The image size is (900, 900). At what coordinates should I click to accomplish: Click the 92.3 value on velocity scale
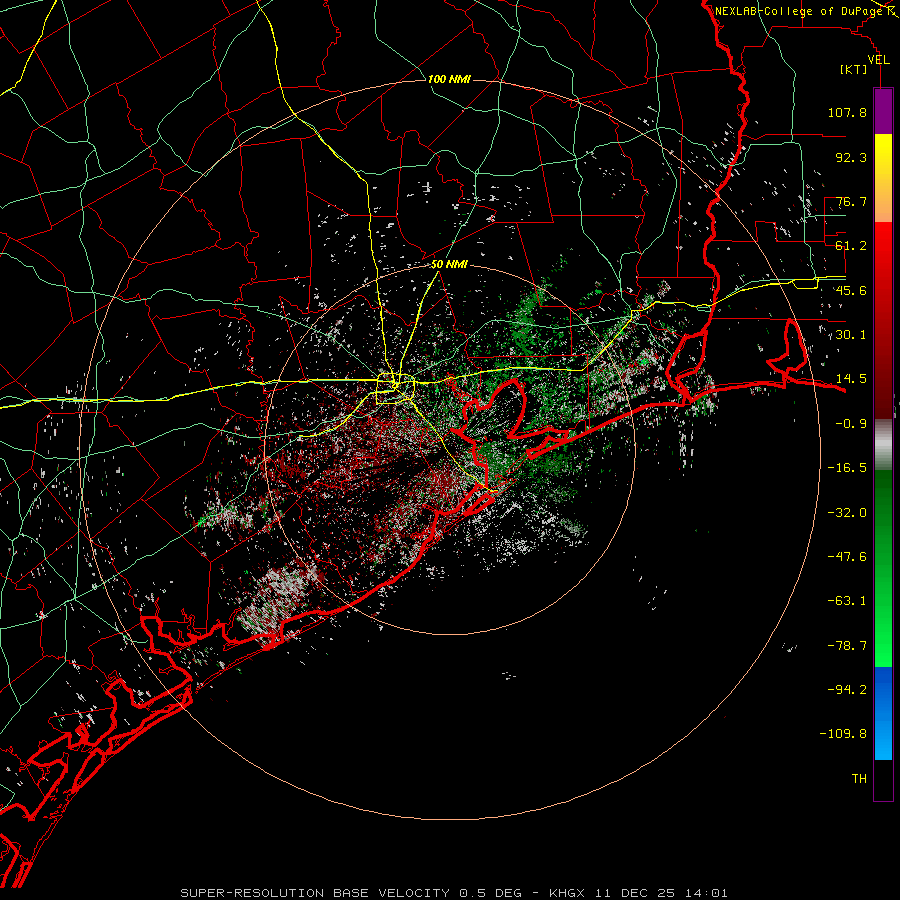[851, 157]
